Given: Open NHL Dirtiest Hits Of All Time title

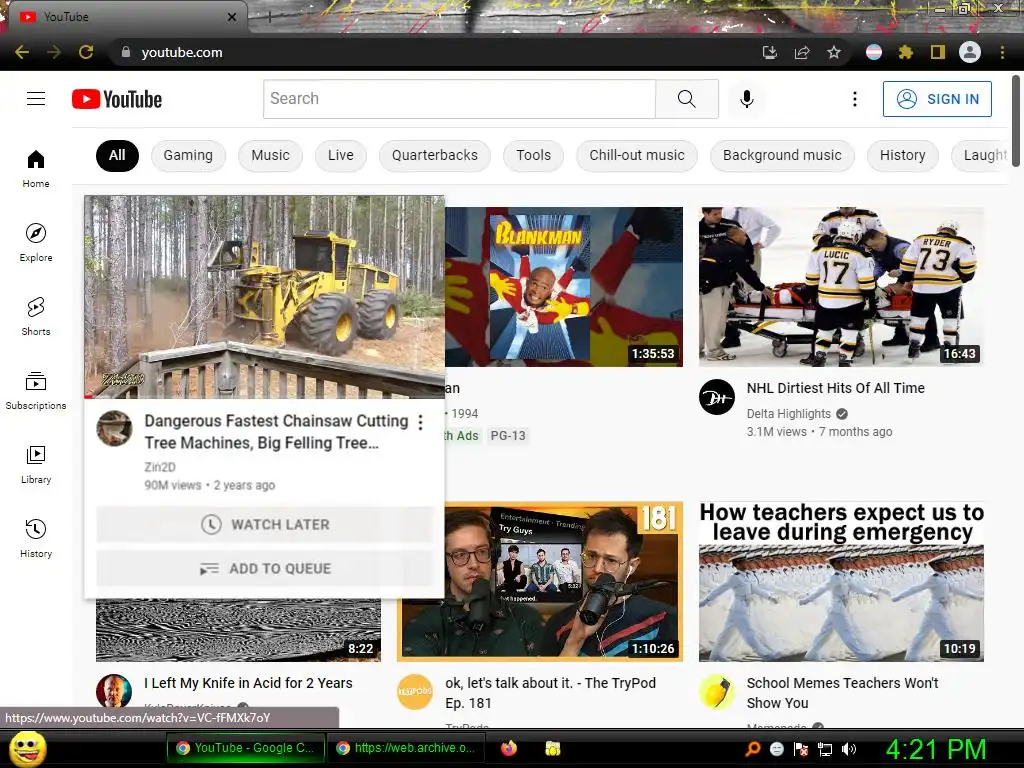Looking at the screenshot, I should [835, 388].
